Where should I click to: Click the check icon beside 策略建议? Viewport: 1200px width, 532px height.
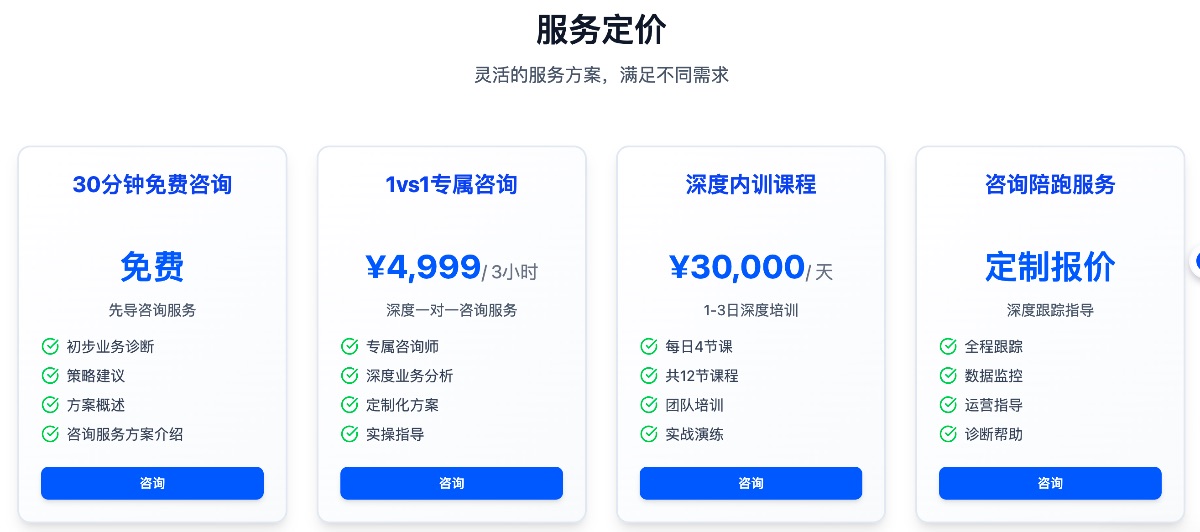50,376
